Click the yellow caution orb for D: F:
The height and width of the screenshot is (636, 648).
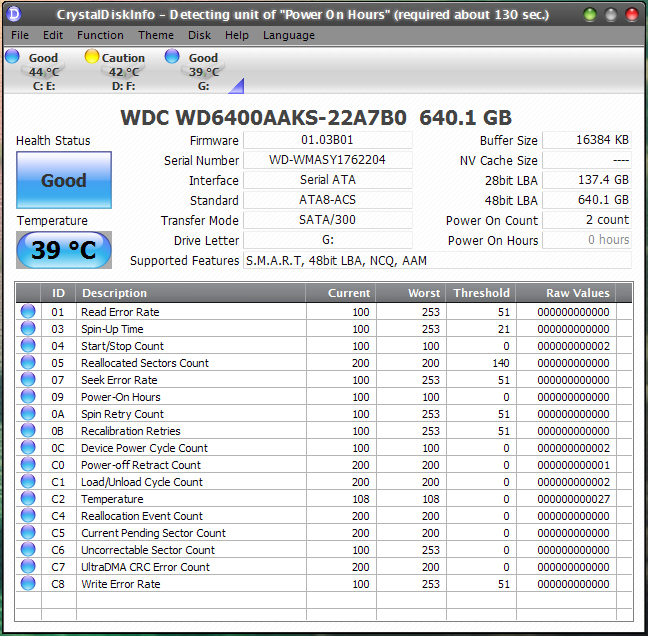pyautogui.click(x=92, y=56)
